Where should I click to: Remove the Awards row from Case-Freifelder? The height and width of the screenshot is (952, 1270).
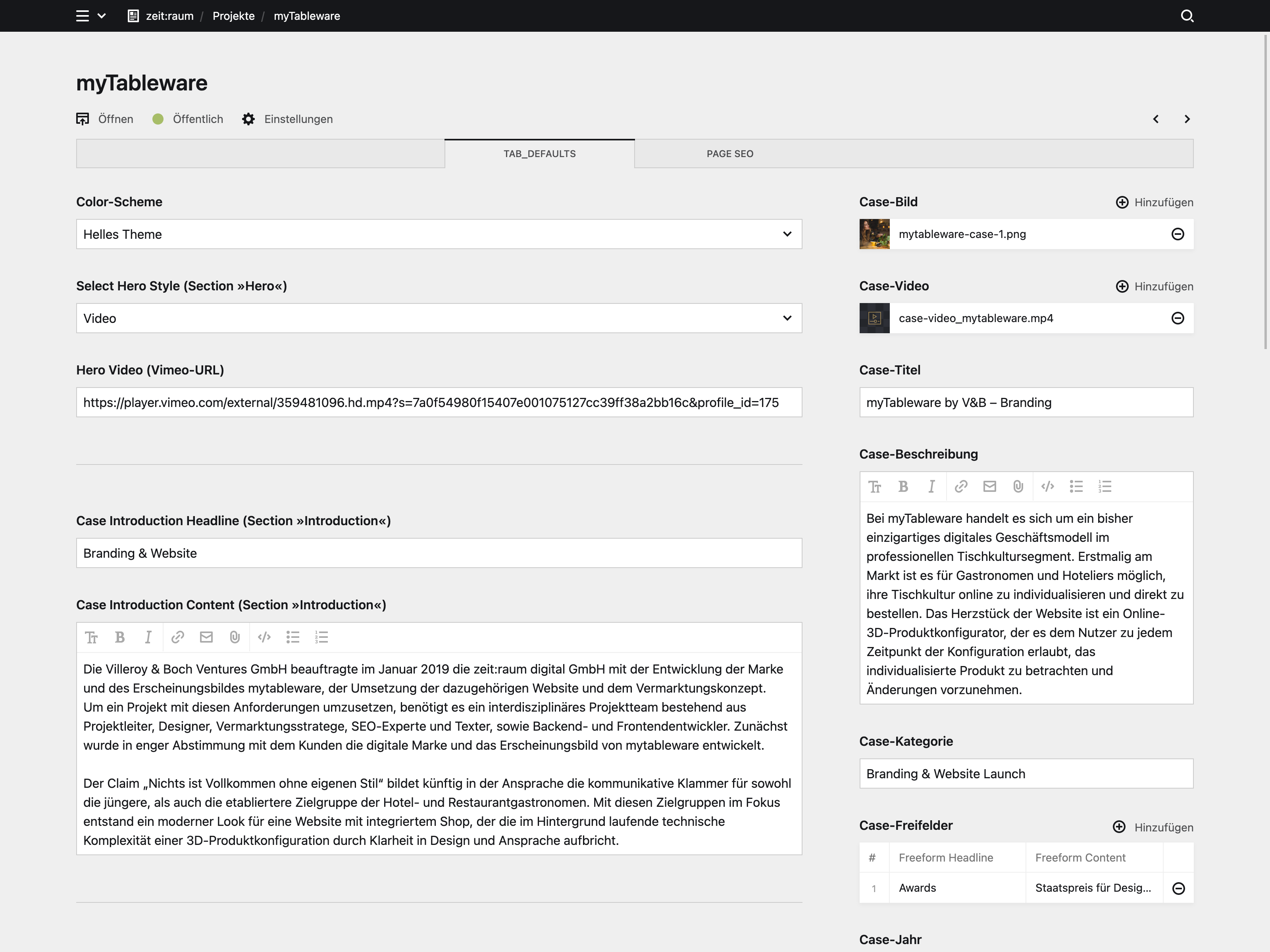pos(1179,888)
